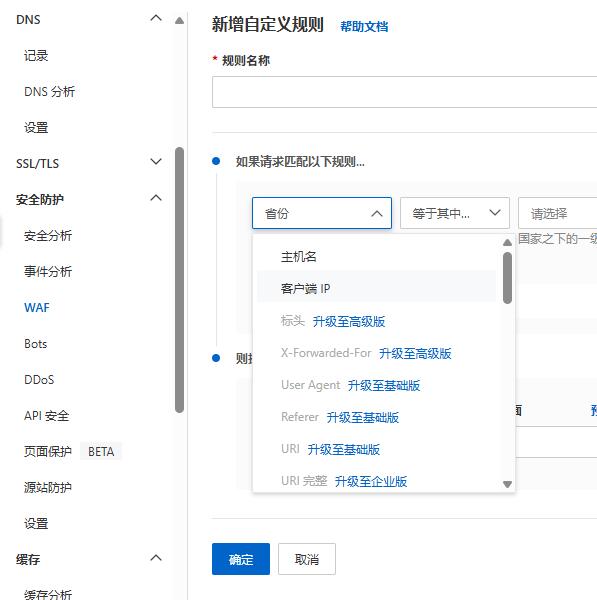The width and height of the screenshot is (597, 600).
Task: Open API 安全 sidebar item
Action: pyautogui.click(x=46, y=416)
